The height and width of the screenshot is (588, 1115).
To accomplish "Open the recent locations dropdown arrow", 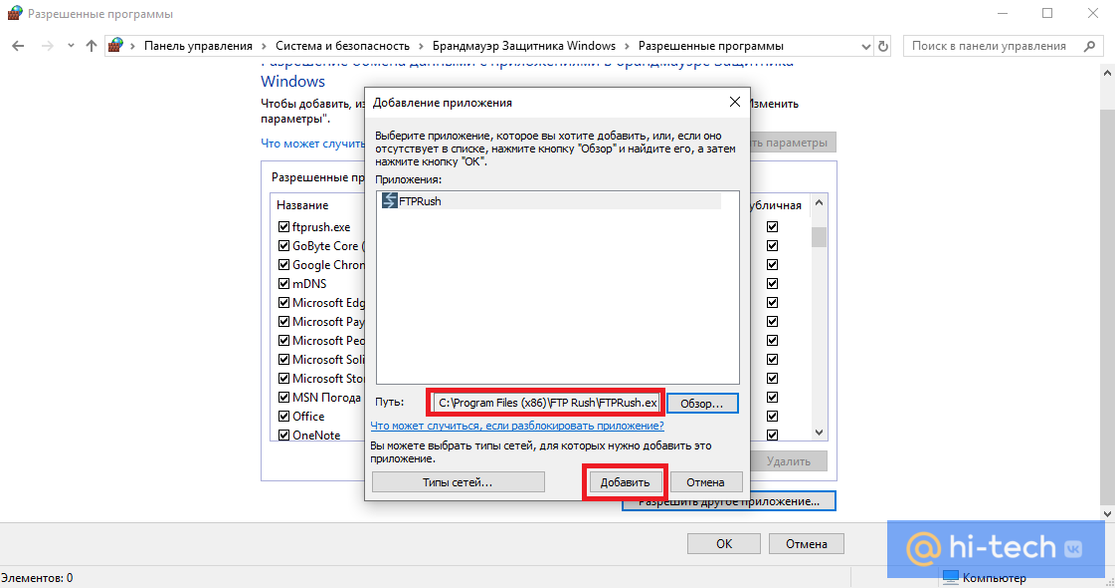I will click(x=70, y=46).
